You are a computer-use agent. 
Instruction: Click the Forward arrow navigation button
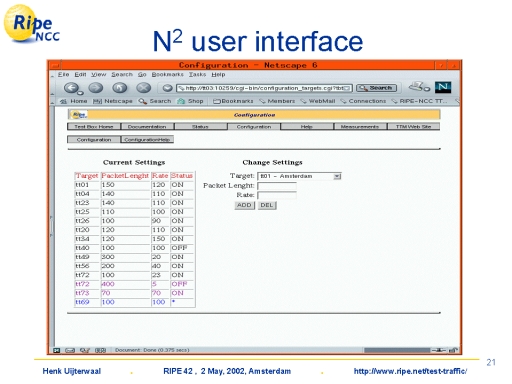coord(96,88)
